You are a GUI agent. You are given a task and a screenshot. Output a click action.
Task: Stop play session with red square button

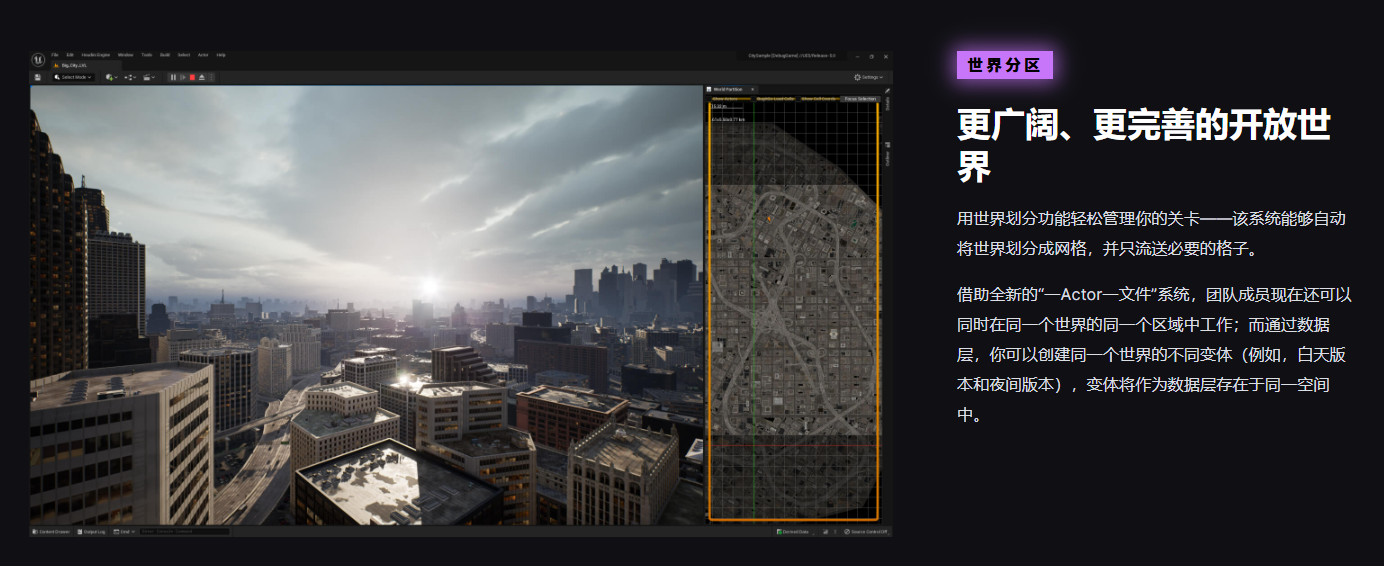pos(192,77)
